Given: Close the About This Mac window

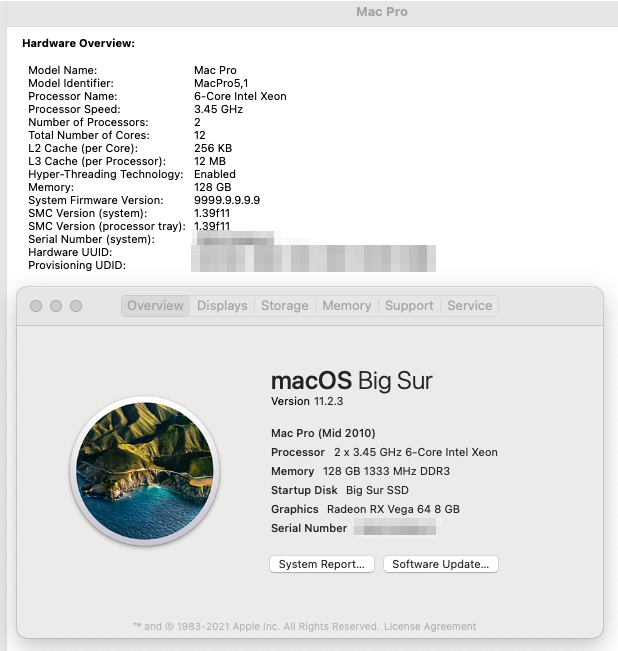Looking at the screenshot, I should coord(36,306).
